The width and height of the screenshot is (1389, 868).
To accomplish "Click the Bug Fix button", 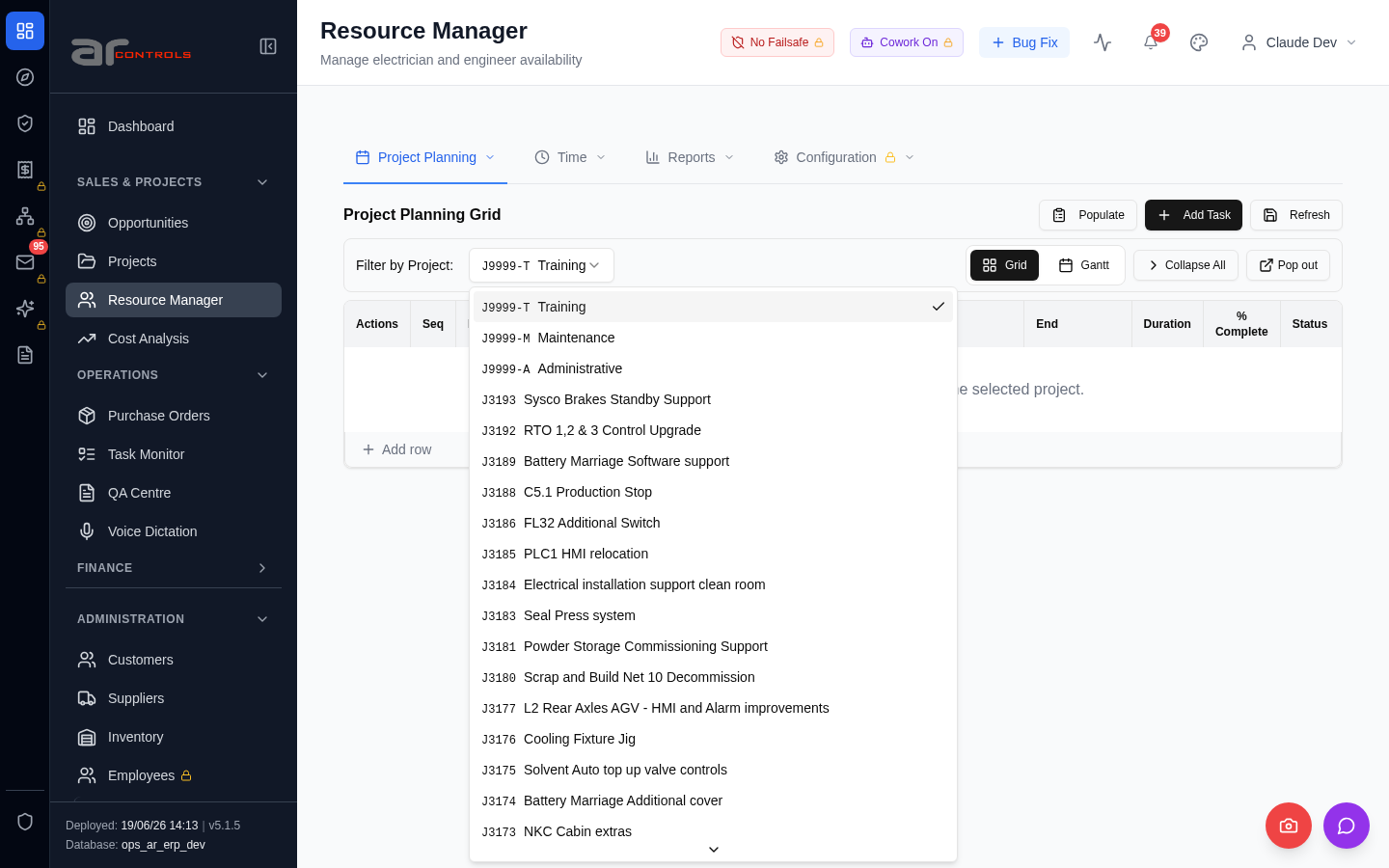I will (1024, 42).
